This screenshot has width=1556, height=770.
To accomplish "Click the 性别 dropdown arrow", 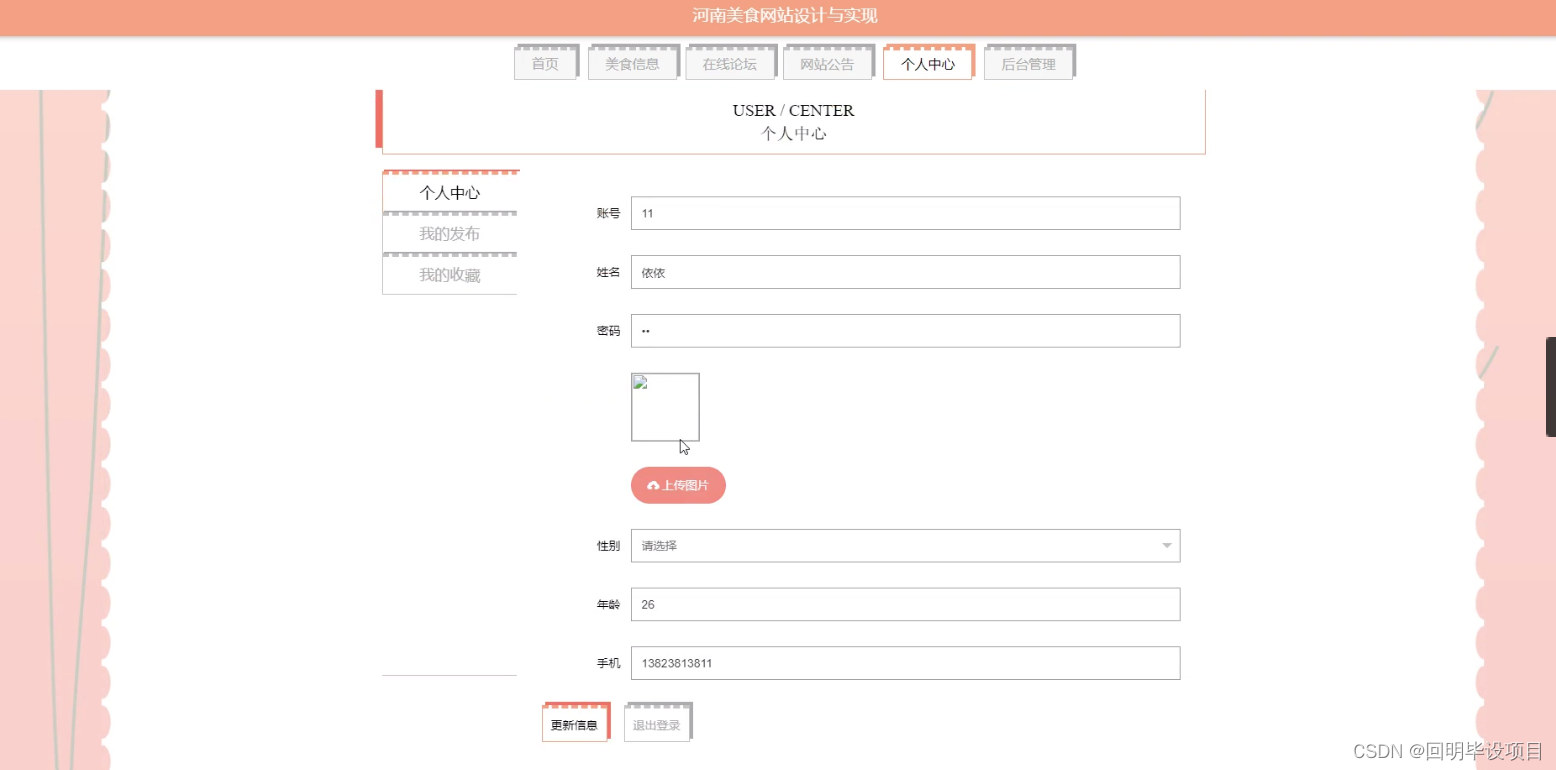I will [x=1167, y=546].
